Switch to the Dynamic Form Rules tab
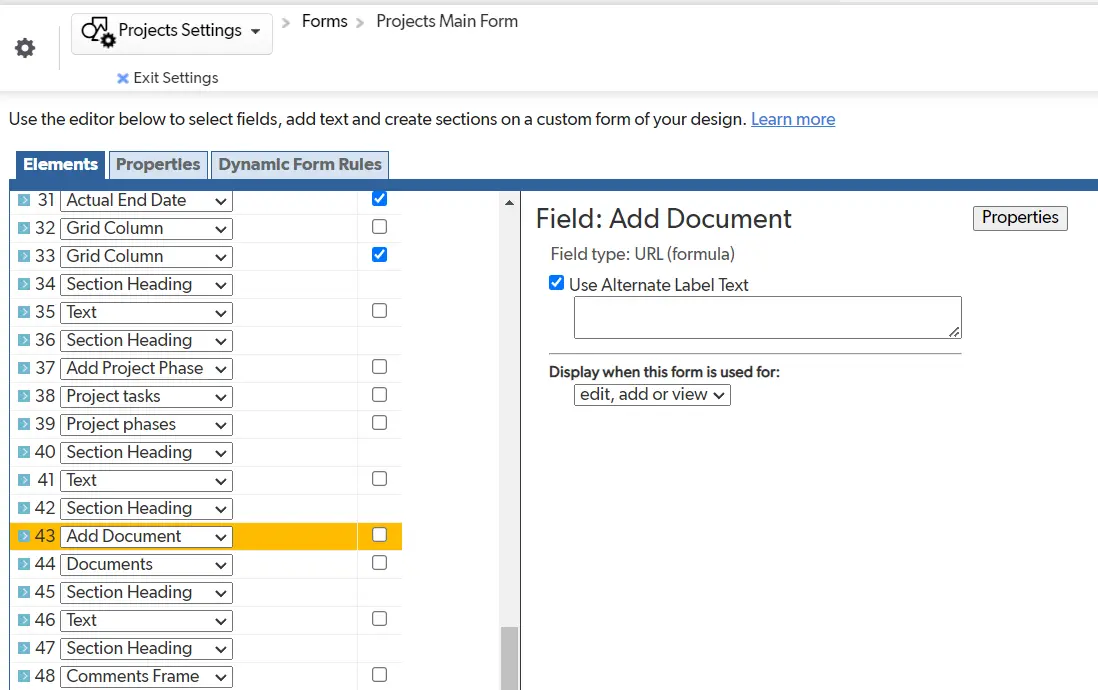The image size is (1098, 690). pos(300,165)
